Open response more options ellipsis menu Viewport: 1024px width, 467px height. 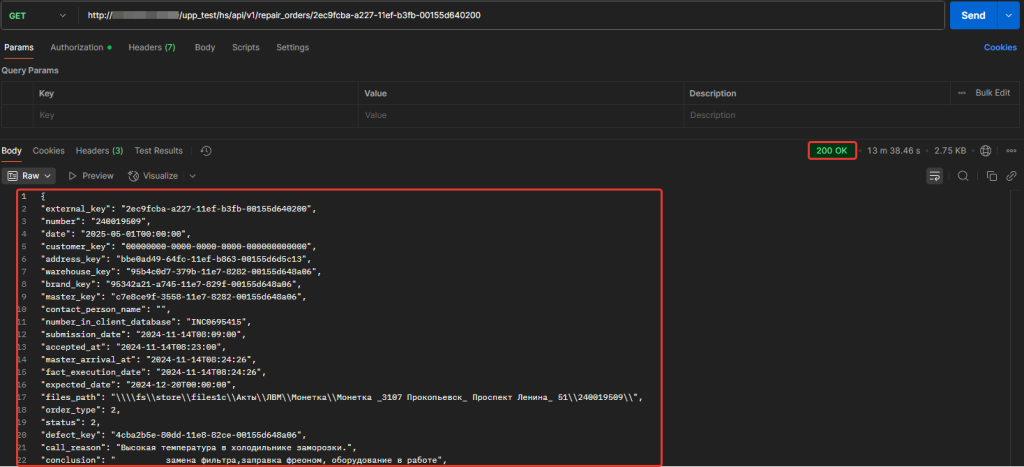click(1011, 151)
